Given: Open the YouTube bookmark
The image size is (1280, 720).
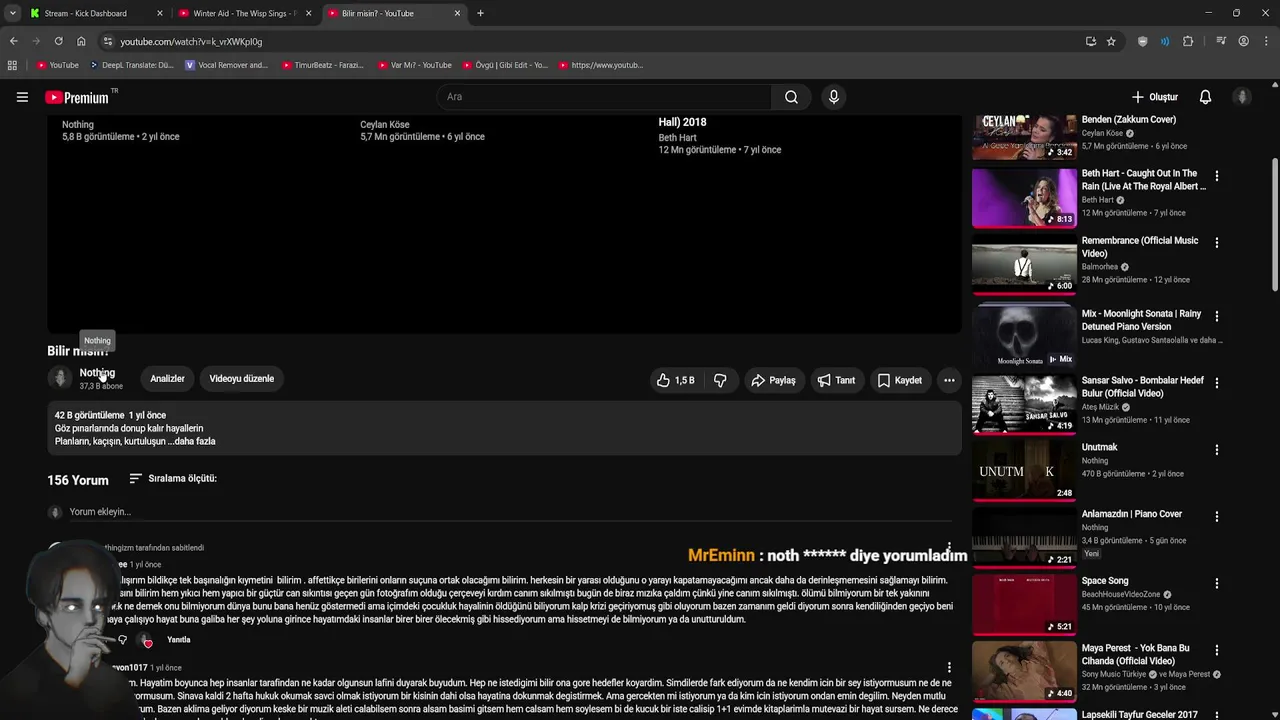Looking at the screenshot, I should pos(57,65).
